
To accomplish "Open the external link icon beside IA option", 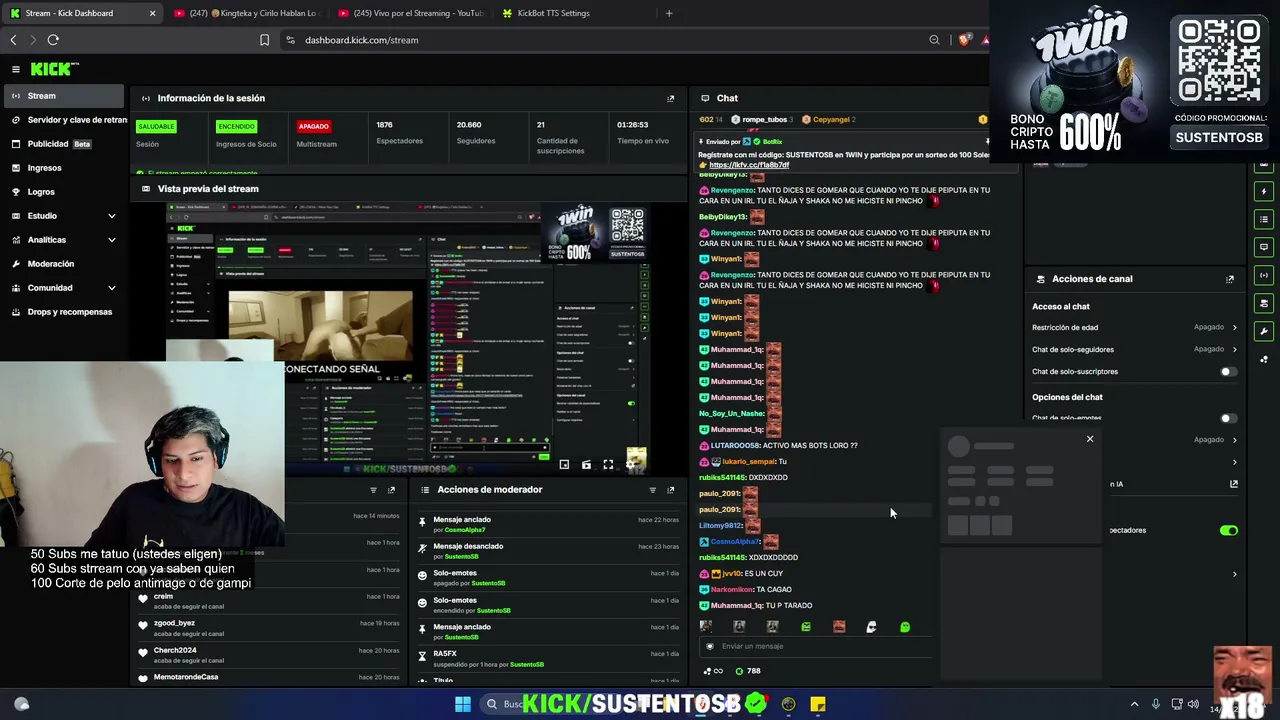I will click(1234, 484).
